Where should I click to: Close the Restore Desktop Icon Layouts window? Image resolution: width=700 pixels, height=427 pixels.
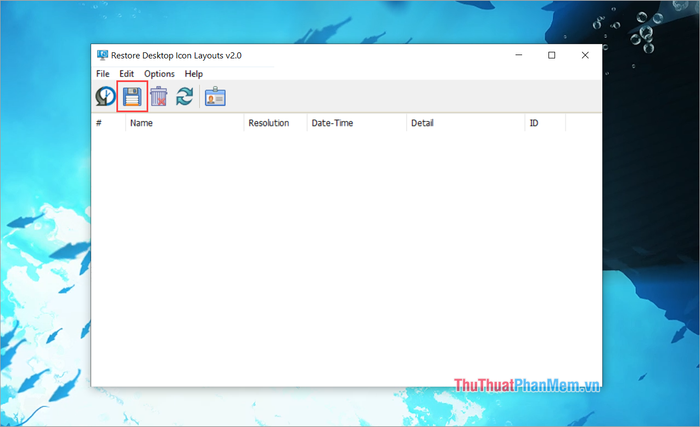click(585, 55)
